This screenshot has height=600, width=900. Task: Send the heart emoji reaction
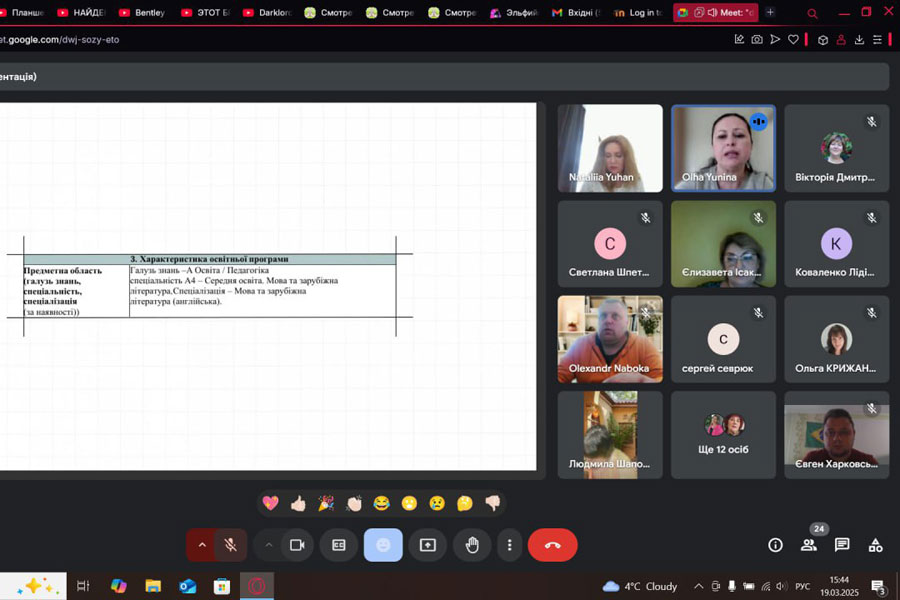[270, 504]
